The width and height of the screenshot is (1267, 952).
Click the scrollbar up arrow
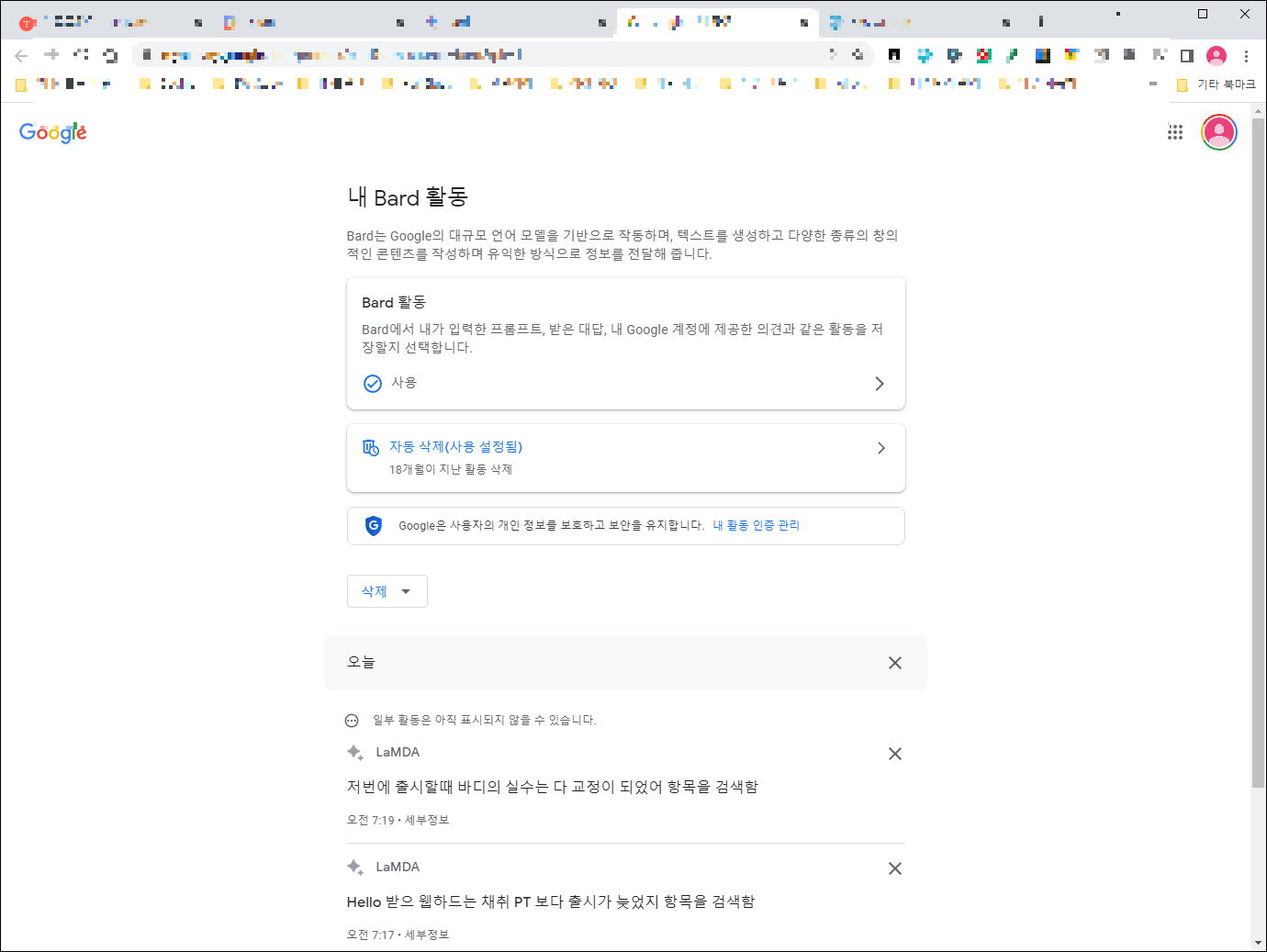pyautogui.click(x=1258, y=109)
